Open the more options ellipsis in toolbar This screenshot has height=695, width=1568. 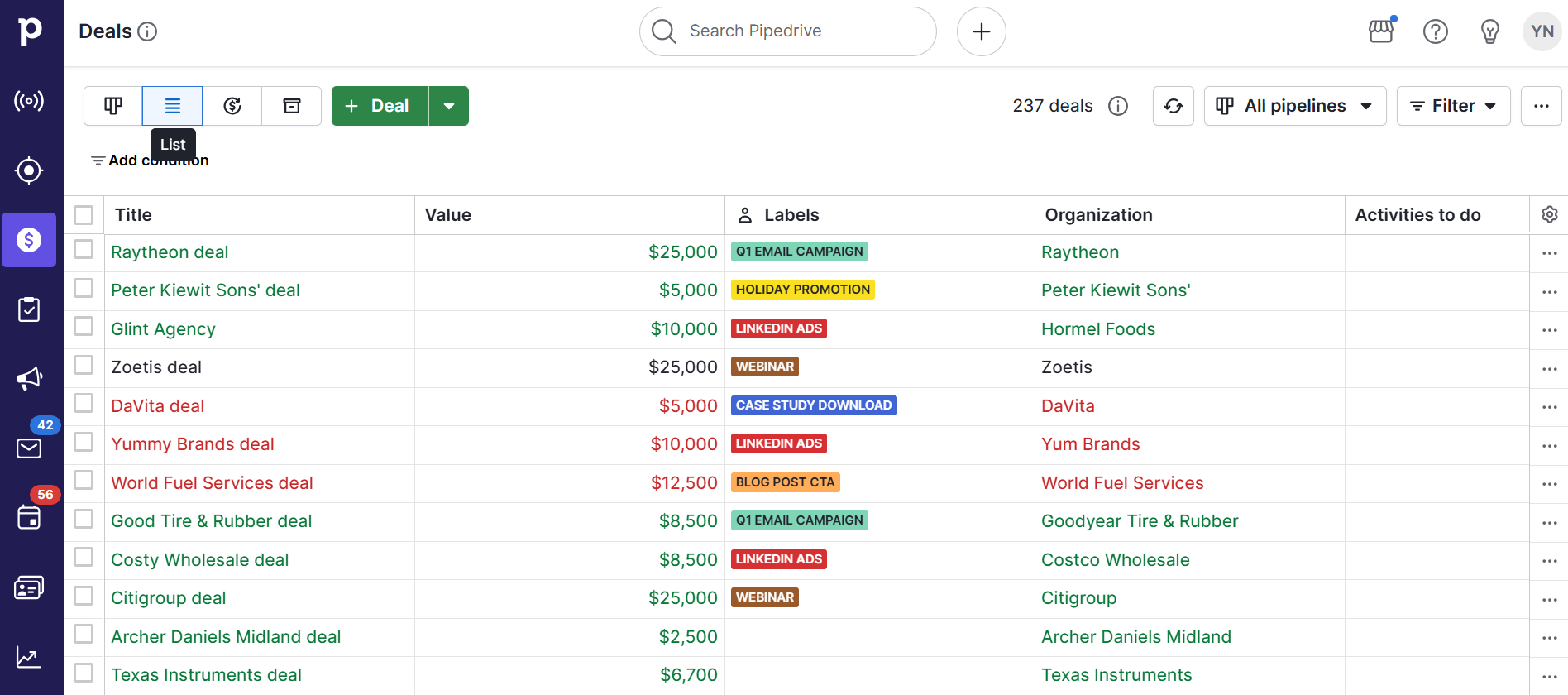click(1542, 106)
